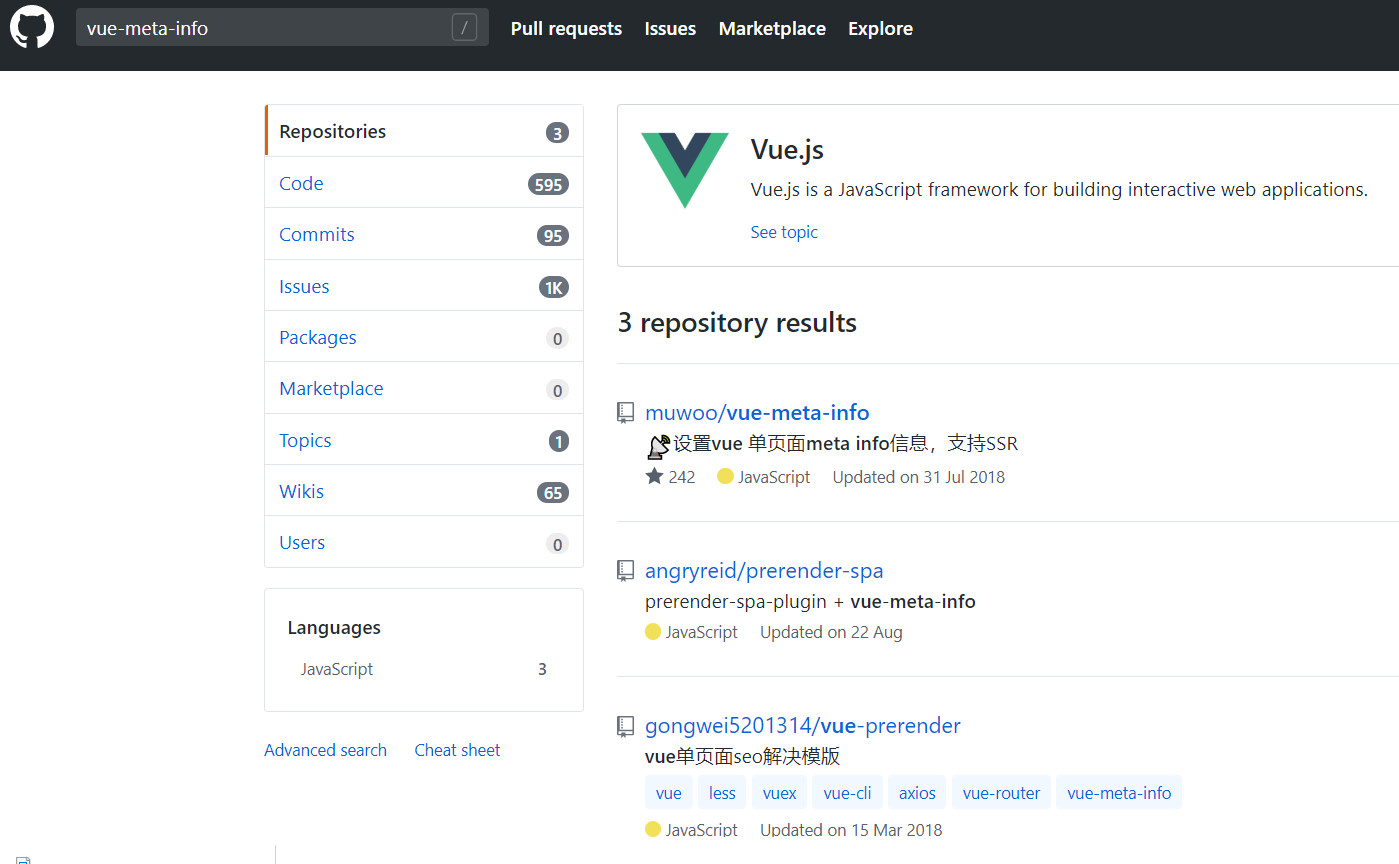
Task: Click '3 repository results' heading
Action: click(x=737, y=322)
